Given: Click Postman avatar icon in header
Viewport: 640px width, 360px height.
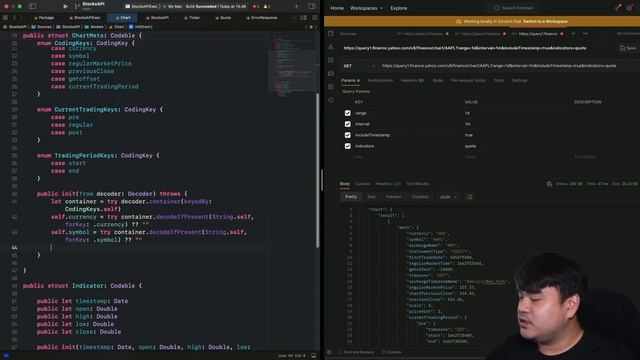Looking at the screenshot, I should (x=630, y=8).
